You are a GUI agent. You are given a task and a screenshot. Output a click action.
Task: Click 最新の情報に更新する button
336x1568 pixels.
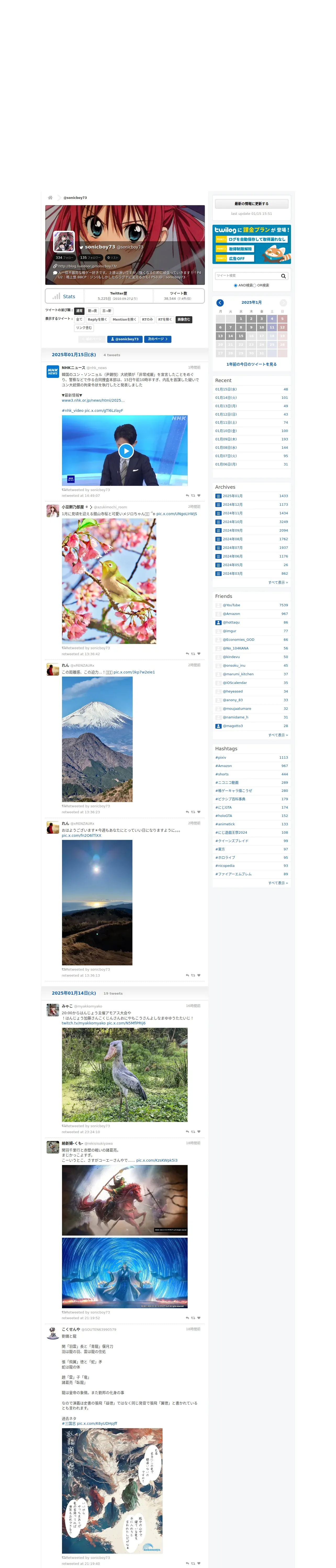pos(251,204)
